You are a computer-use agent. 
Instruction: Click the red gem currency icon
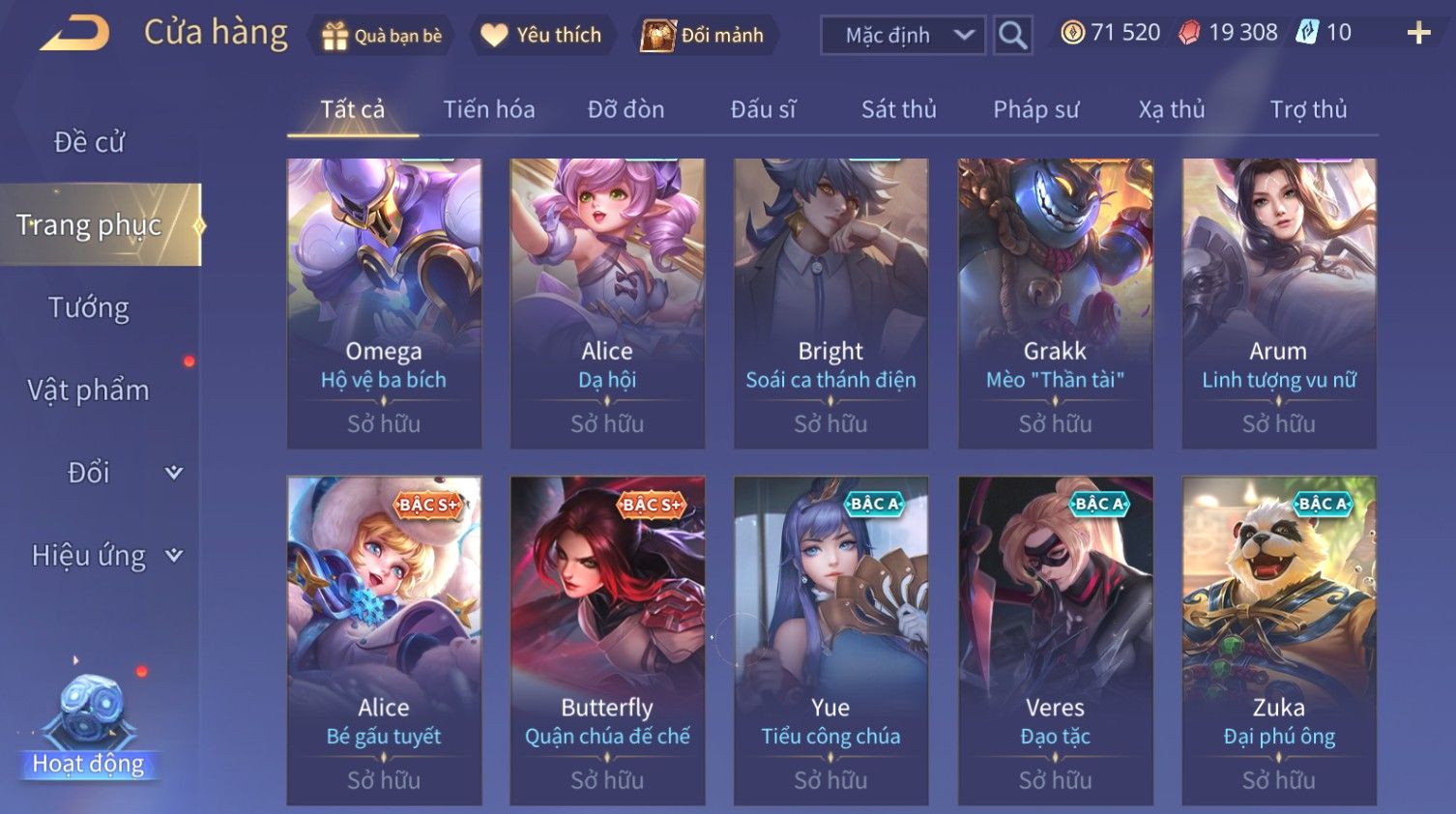click(1189, 33)
